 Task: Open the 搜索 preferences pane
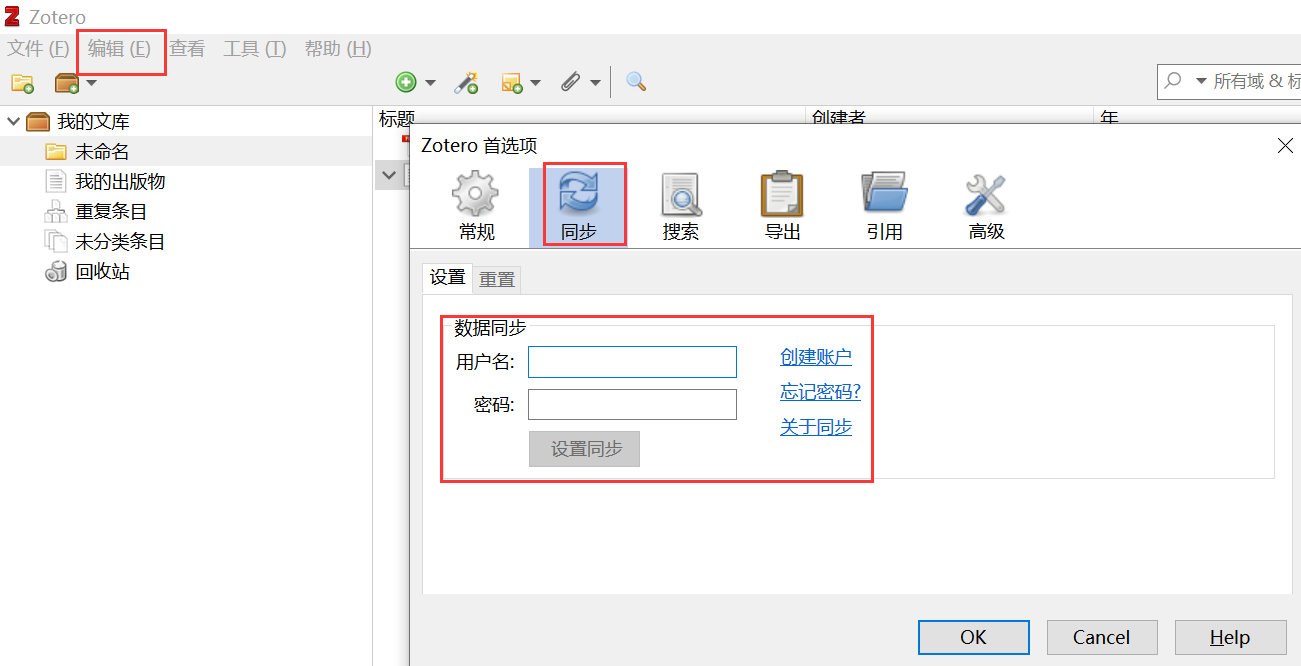681,207
